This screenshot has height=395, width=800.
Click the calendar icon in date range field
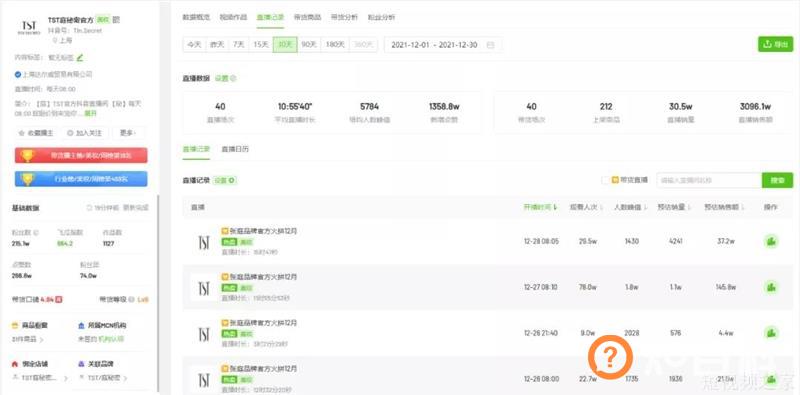pos(490,45)
